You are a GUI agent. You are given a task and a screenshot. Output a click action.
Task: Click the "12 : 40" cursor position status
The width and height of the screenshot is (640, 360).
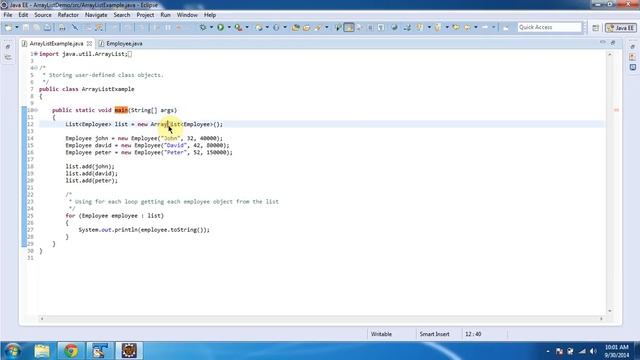[x=473, y=334]
